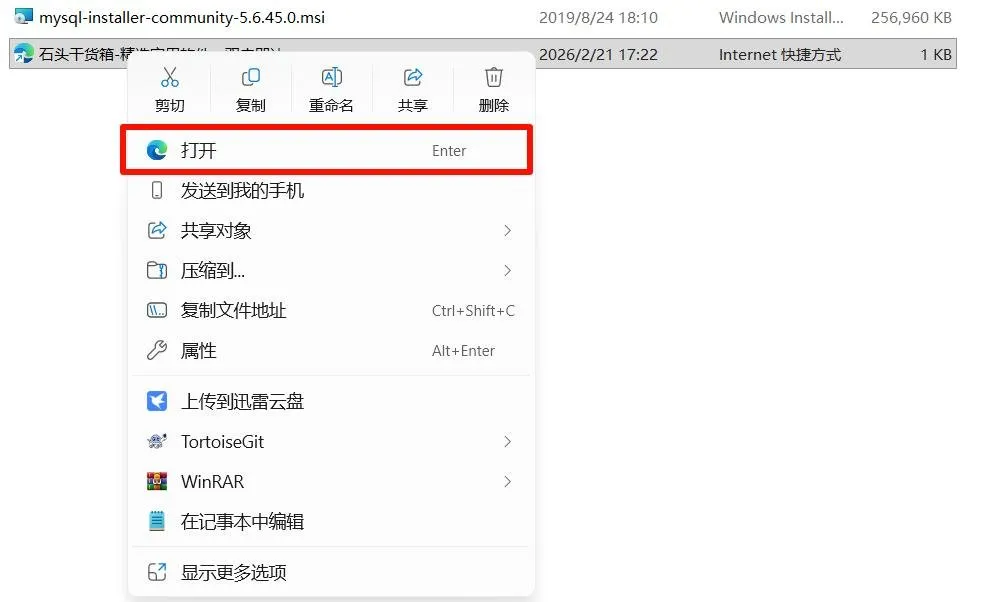Click the phone icon beside 发送到我的手机
987x602 pixels.
point(157,190)
